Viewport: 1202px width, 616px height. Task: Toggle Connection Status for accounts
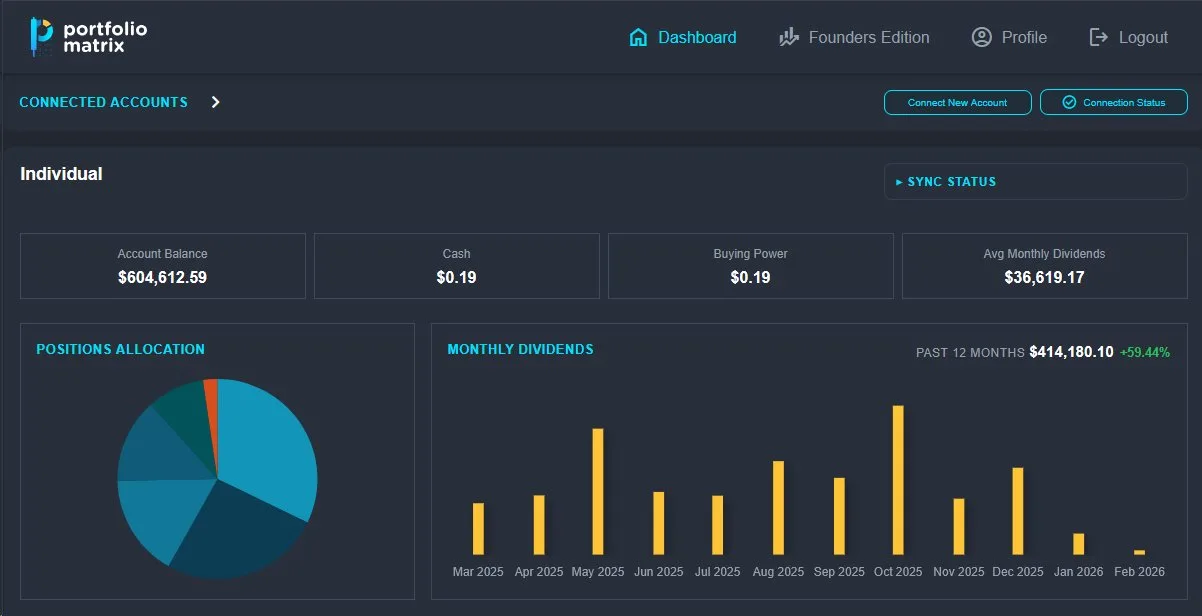pyautogui.click(x=1113, y=101)
